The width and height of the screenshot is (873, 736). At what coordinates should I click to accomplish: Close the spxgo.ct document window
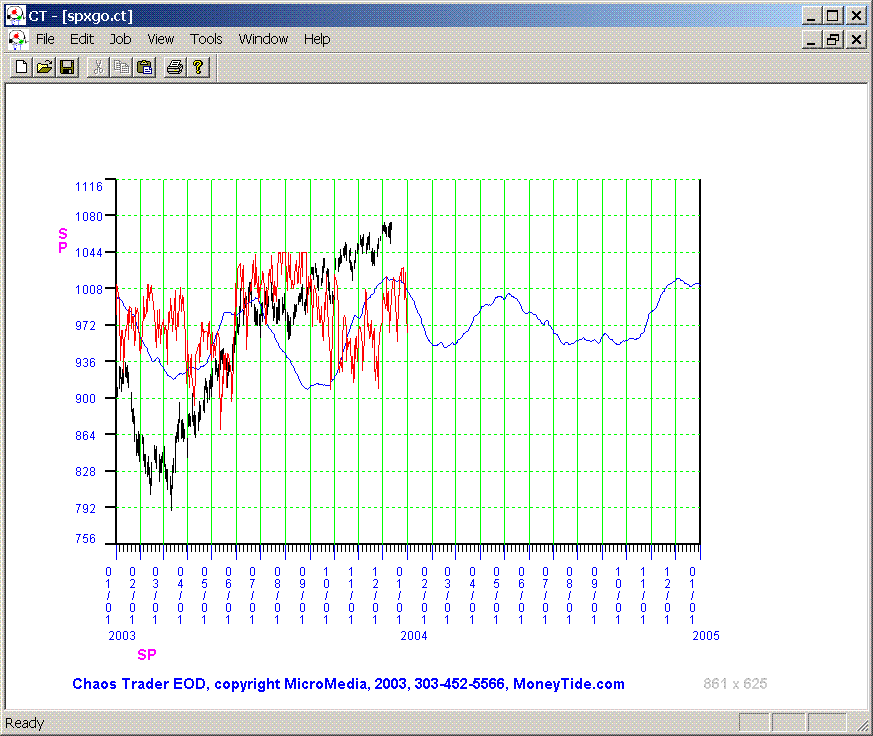pos(856,40)
